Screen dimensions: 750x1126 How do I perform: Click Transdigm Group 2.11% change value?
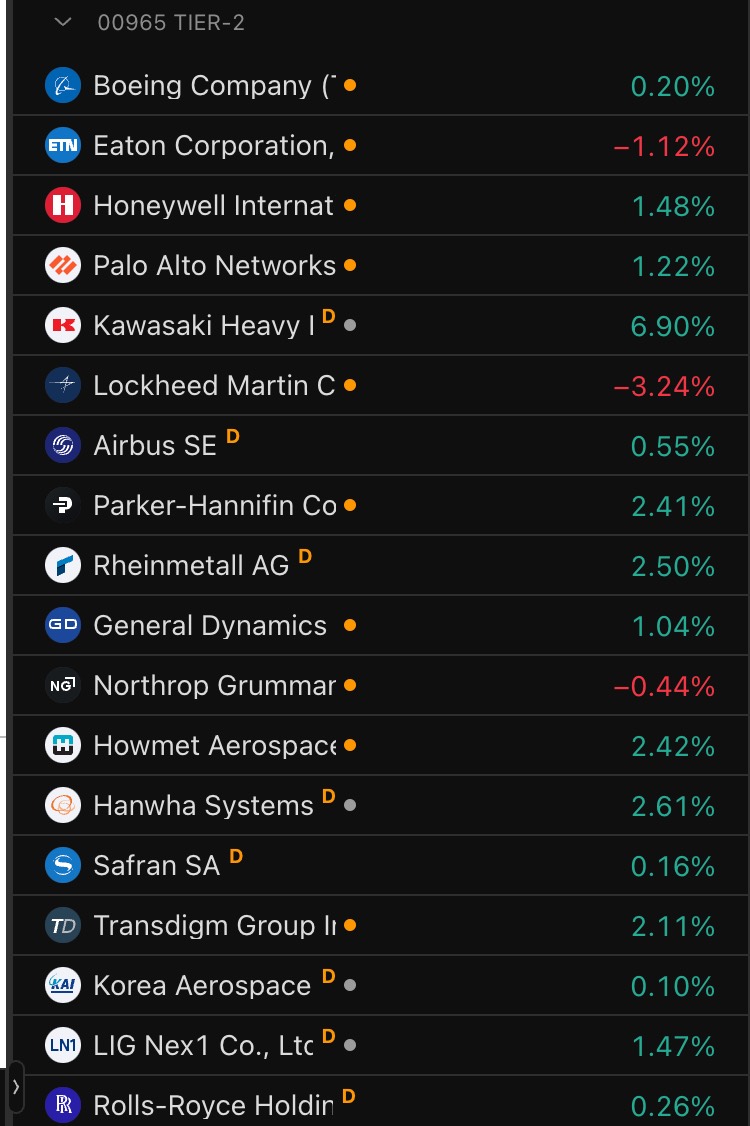click(x=673, y=927)
